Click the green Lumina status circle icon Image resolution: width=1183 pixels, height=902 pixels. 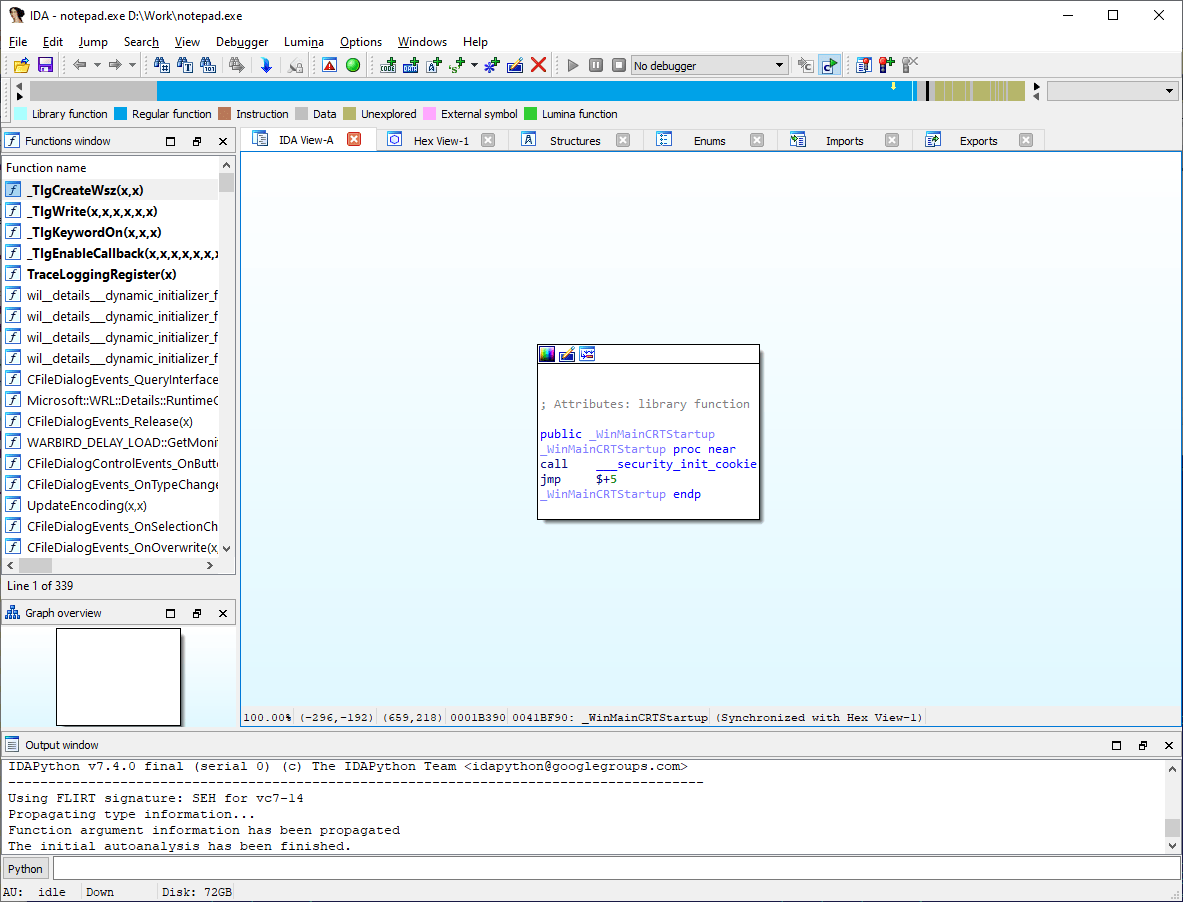pos(352,64)
